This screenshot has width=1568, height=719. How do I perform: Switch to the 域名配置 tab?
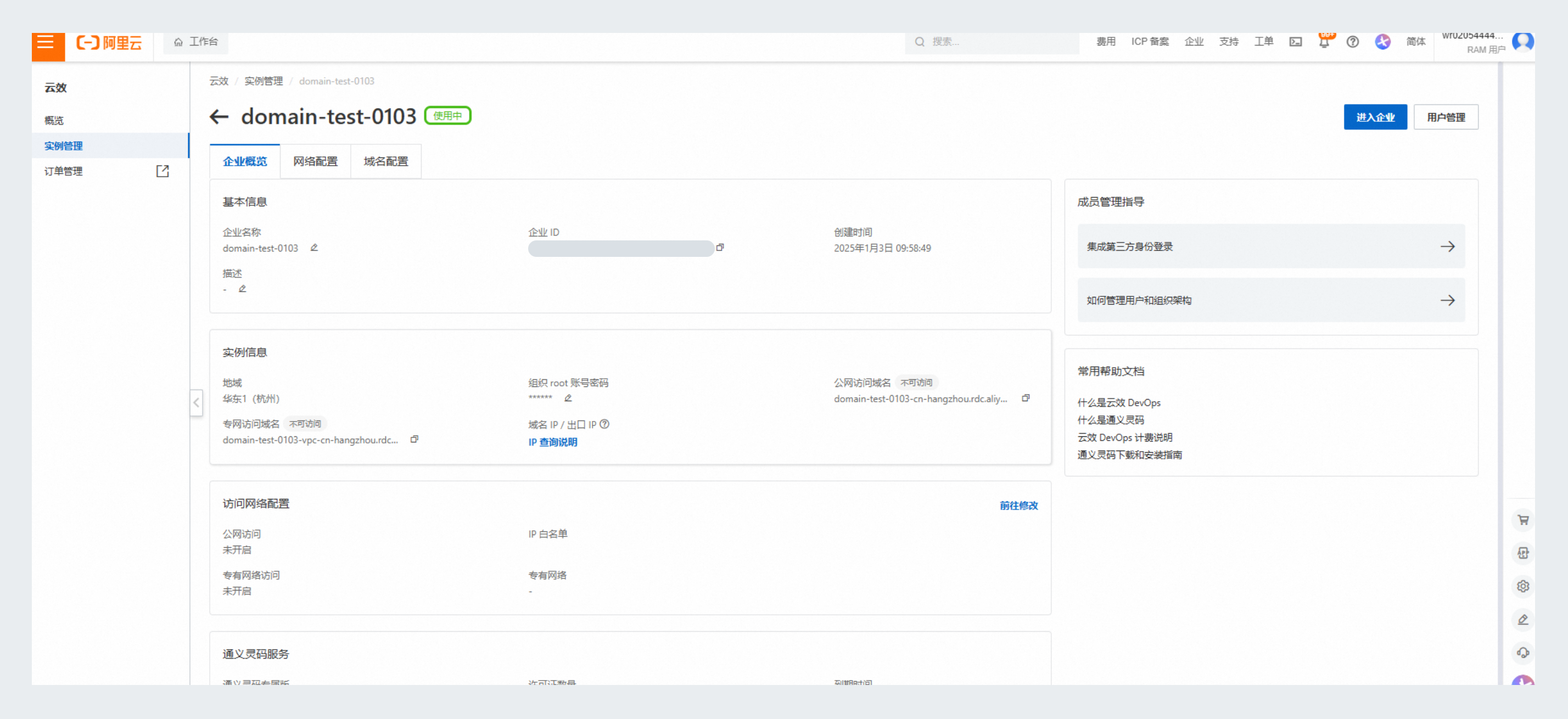(385, 161)
